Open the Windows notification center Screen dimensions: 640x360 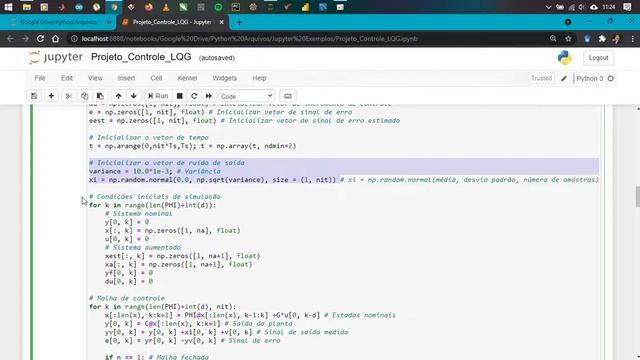(628, 7)
